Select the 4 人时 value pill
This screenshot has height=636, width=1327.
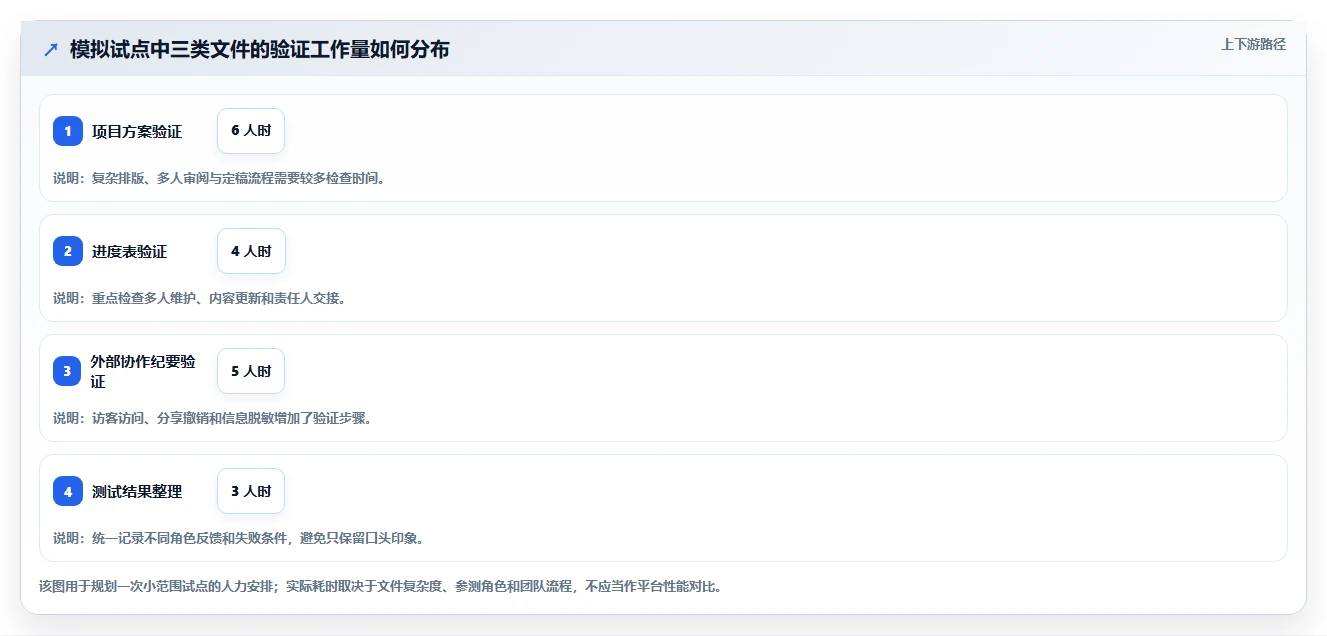click(x=251, y=251)
